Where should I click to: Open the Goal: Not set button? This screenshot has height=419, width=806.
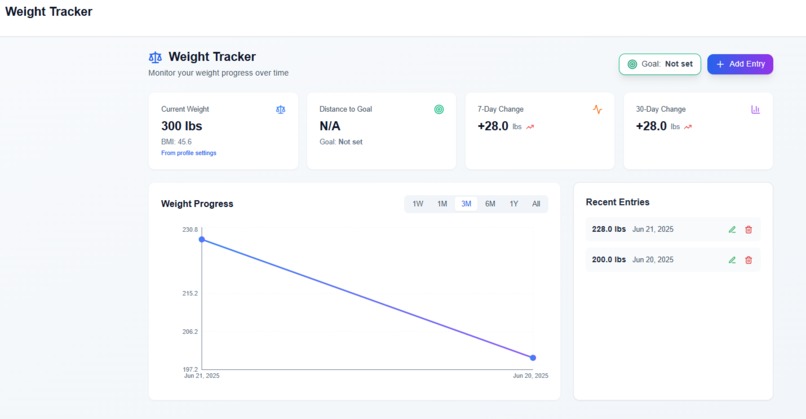tap(660, 64)
